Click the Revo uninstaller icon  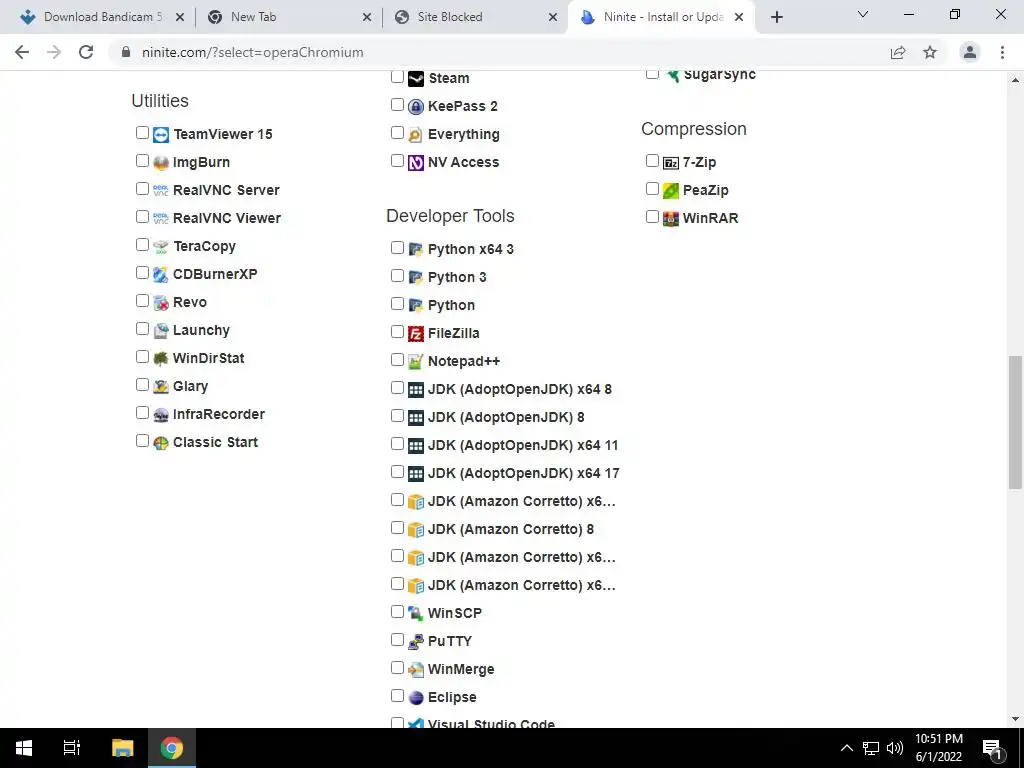click(x=161, y=303)
